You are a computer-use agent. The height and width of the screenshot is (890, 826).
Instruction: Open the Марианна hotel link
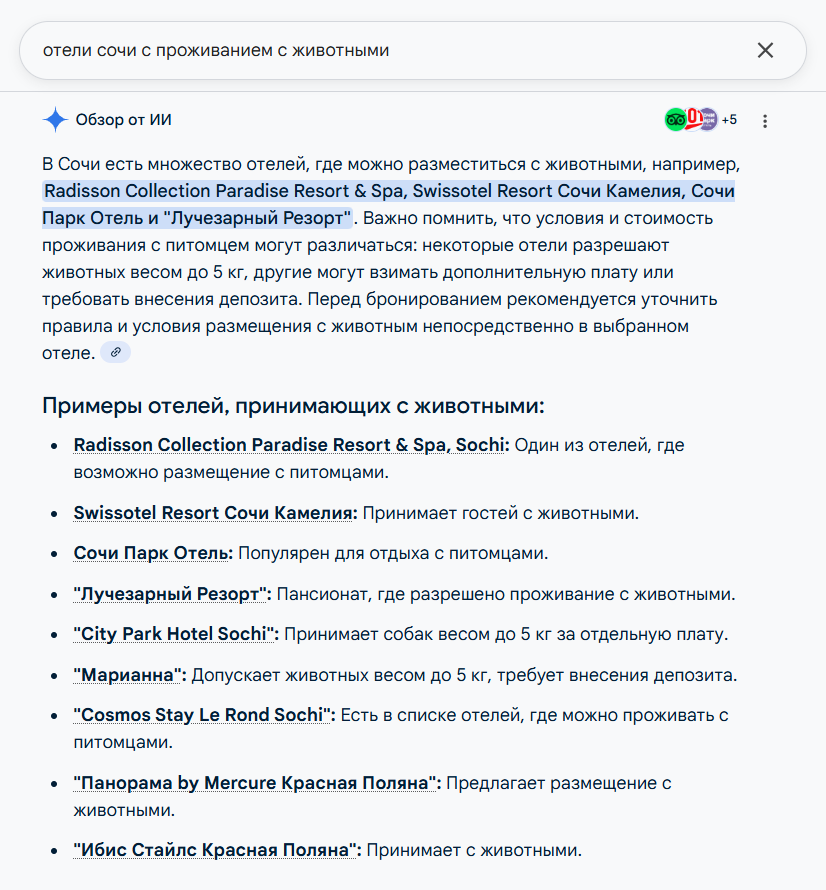click(125, 674)
